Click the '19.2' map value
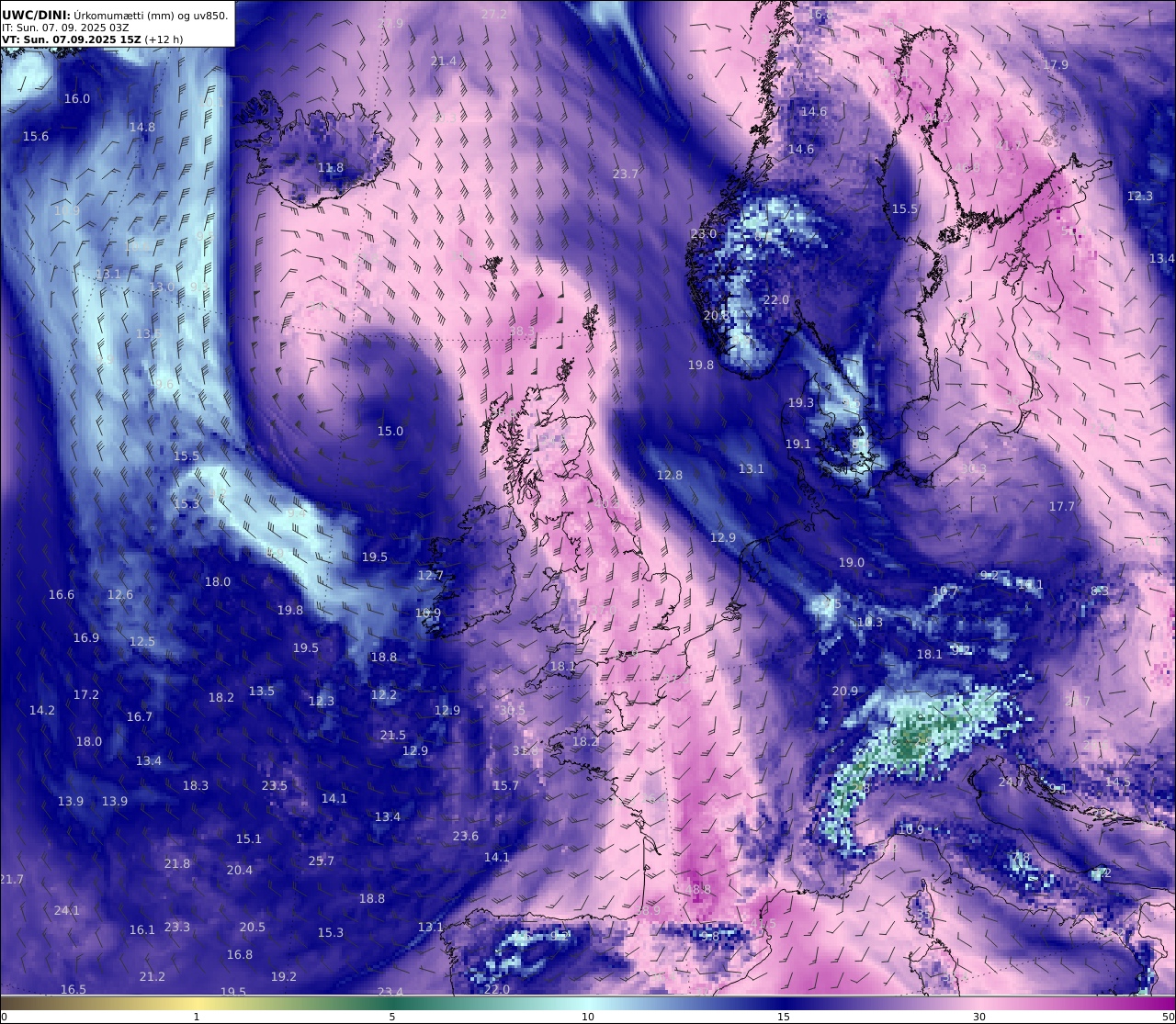 284,977
